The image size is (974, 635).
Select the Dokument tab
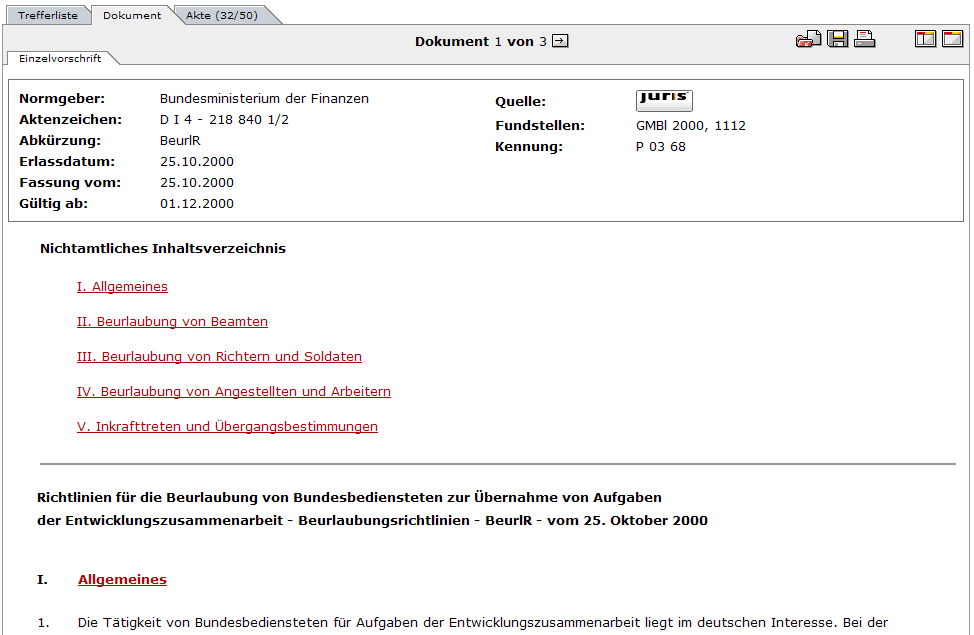pos(132,15)
